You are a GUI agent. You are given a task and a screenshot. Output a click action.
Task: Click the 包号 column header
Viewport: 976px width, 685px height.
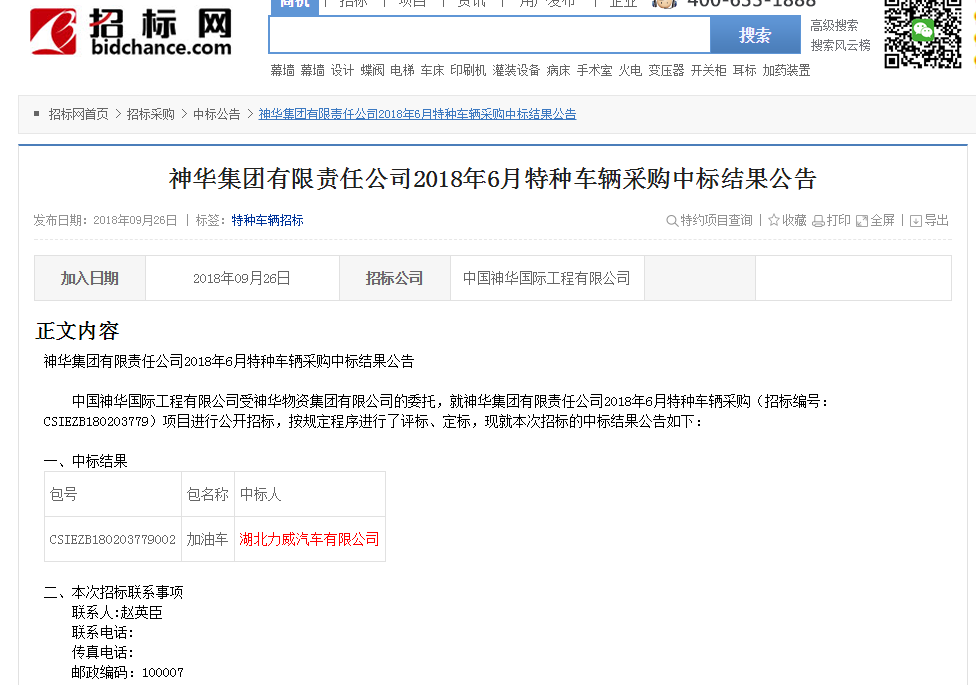tap(113, 494)
